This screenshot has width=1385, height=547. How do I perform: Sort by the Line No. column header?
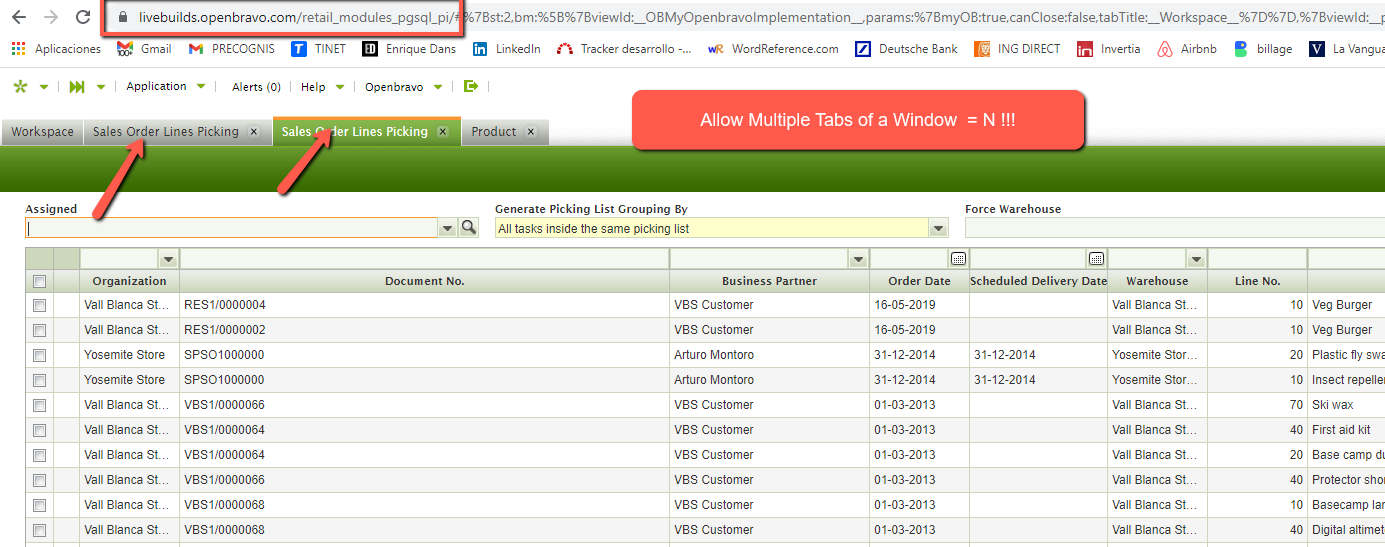tap(1257, 281)
